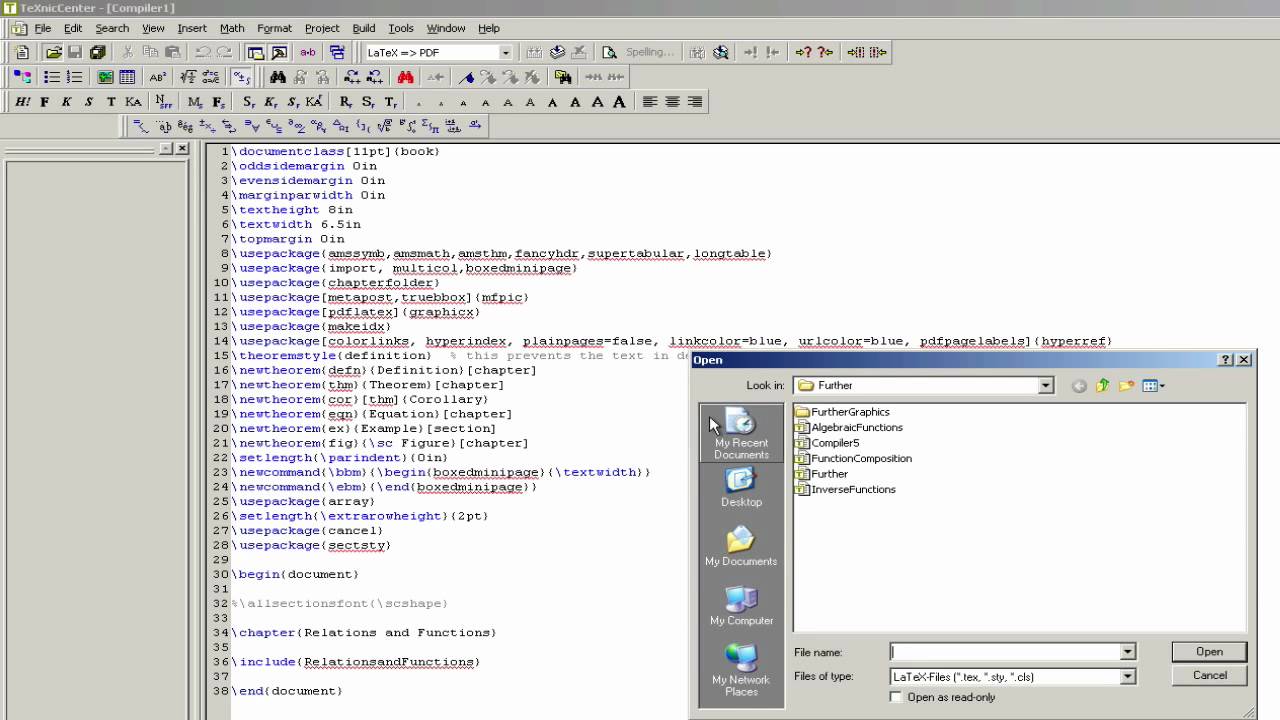Click the Save all icon in toolbar
The height and width of the screenshot is (720, 1280).
click(98, 53)
